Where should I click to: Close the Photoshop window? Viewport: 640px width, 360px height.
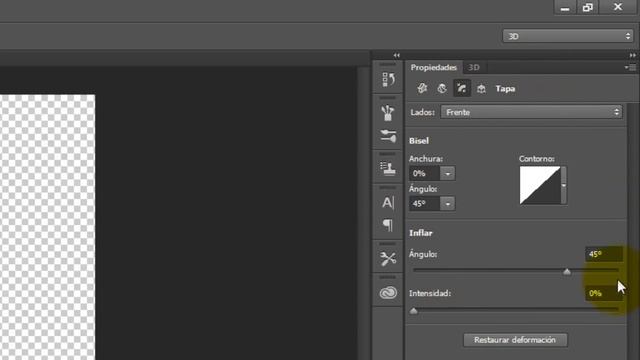[618, 7]
